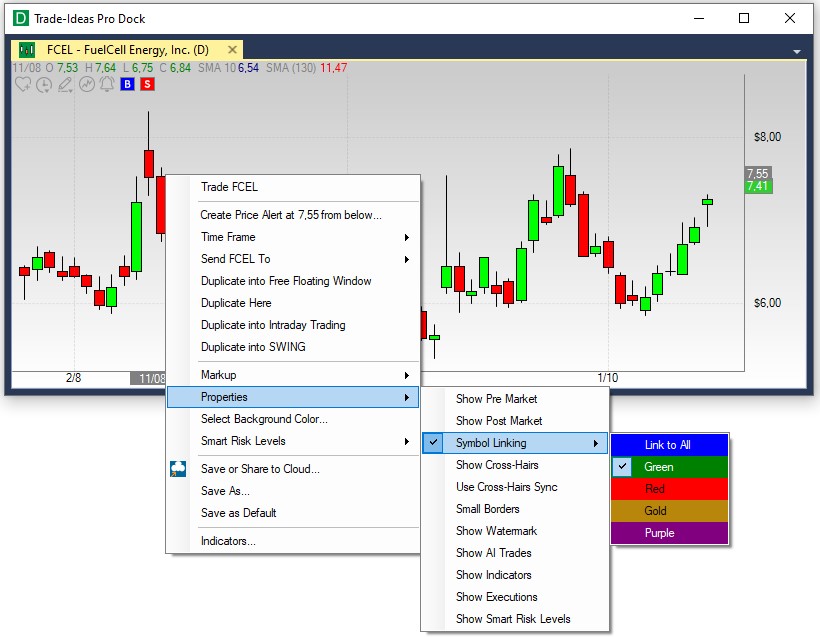Viewport: 820px width, 637px height.
Task: Select the Purple link group
Action: (669, 533)
